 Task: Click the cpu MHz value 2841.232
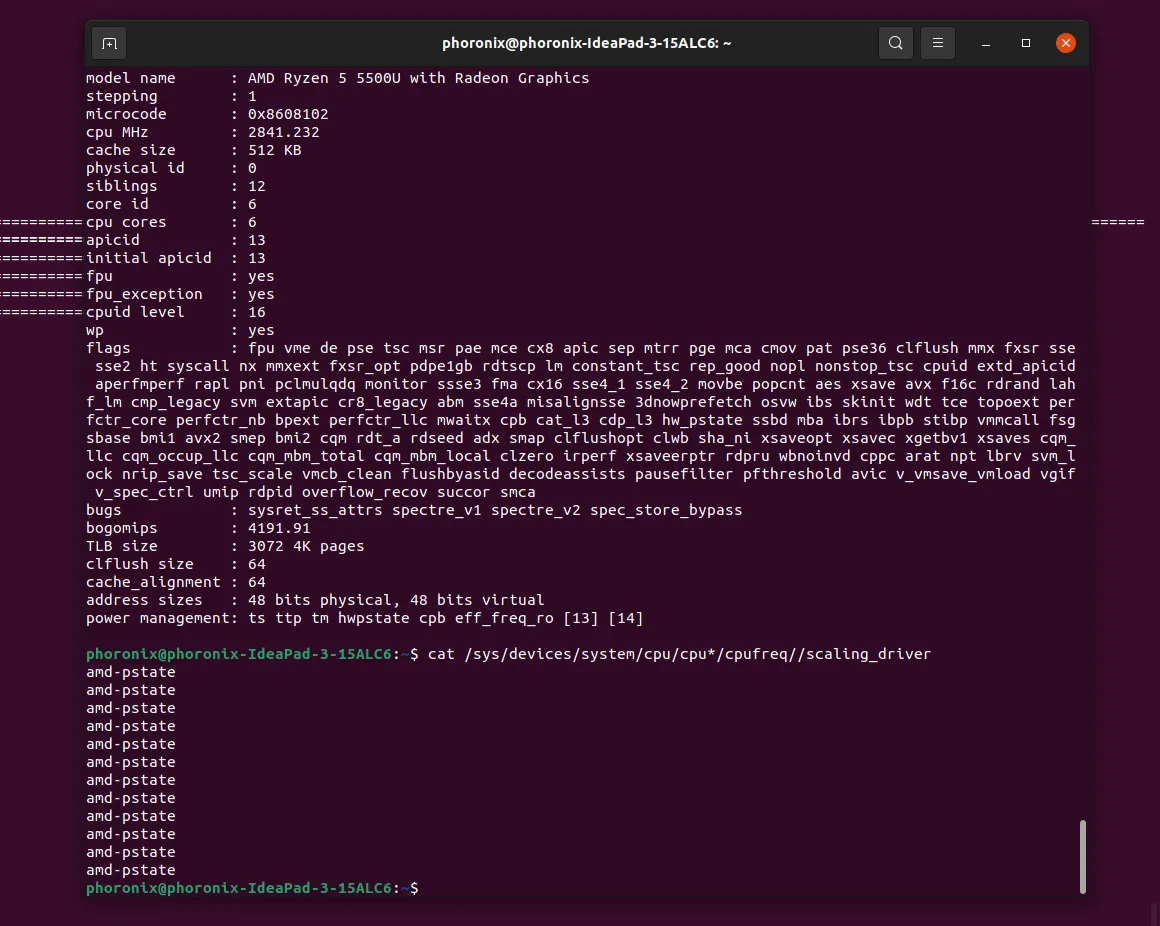(x=283, y=132)
